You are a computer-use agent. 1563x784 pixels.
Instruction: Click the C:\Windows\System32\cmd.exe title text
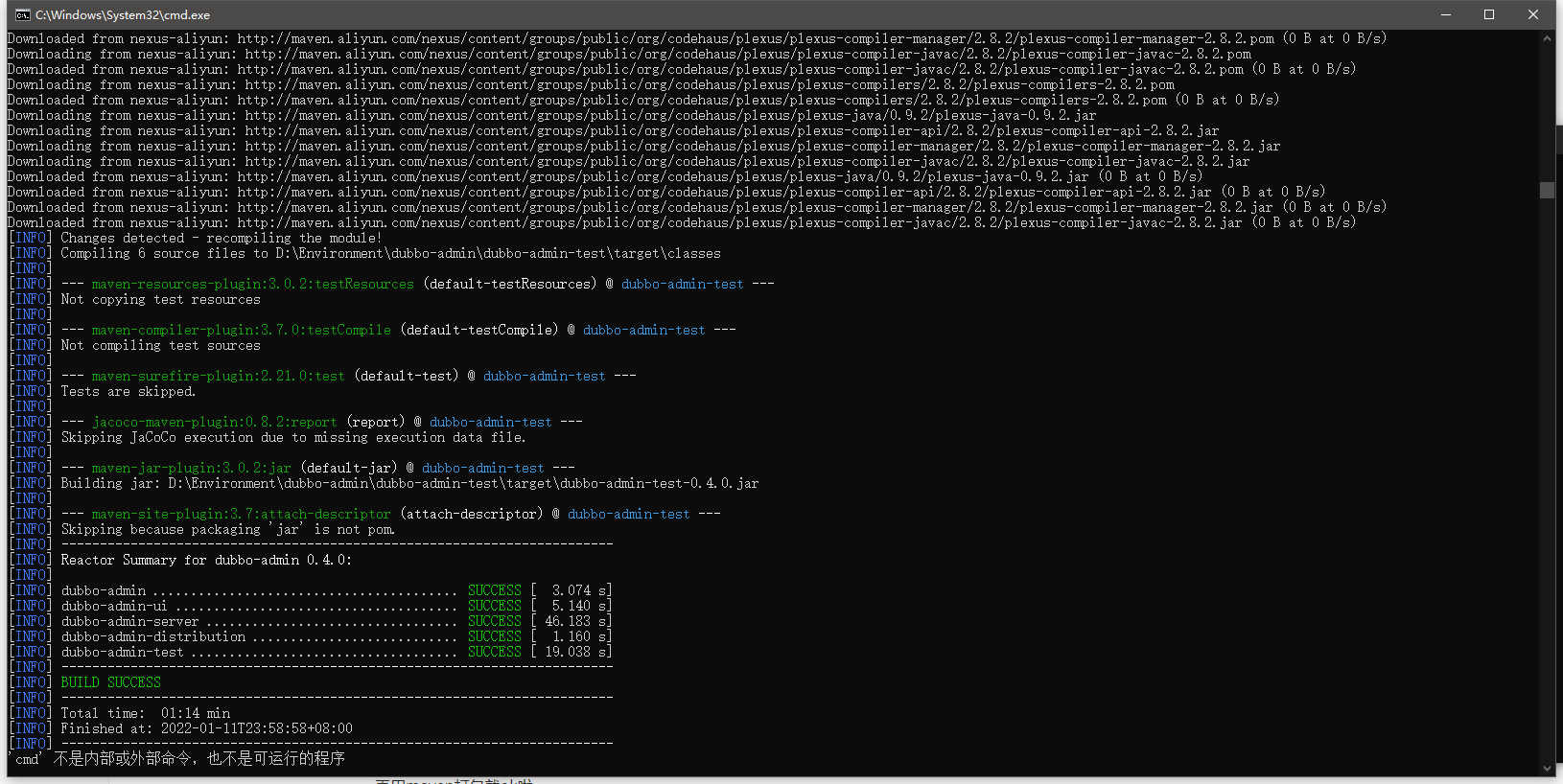click(x=123, y=15)
